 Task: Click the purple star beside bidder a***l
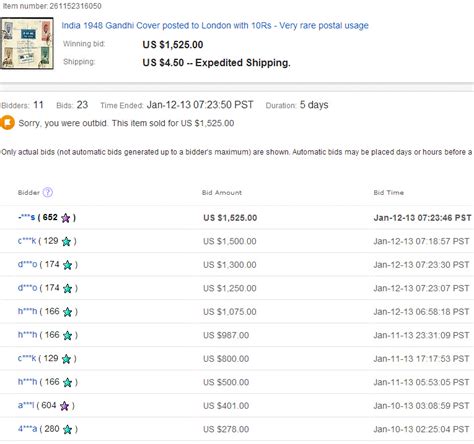point(64,406)
